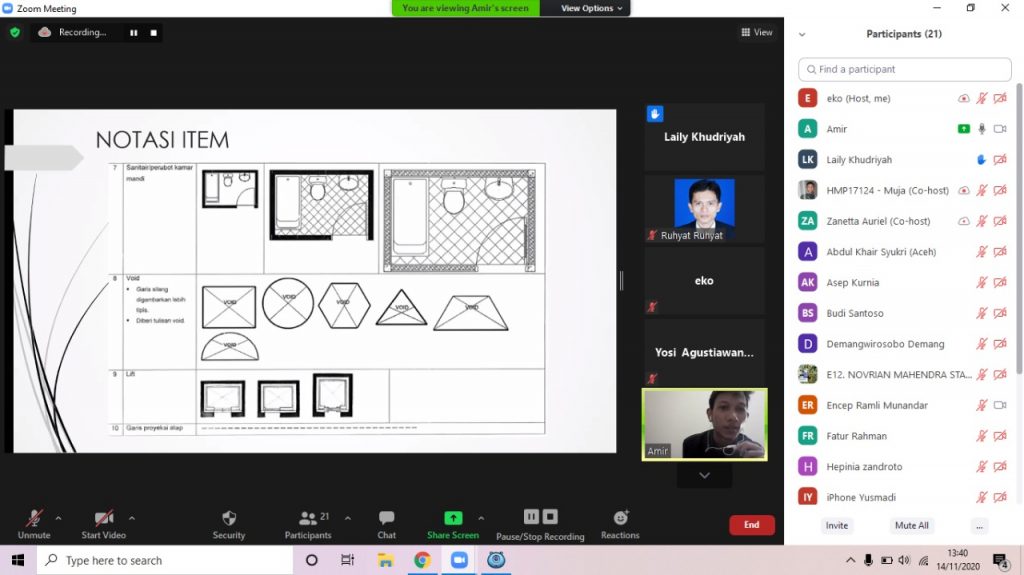Toggle the Participants panel

[308, 525]
